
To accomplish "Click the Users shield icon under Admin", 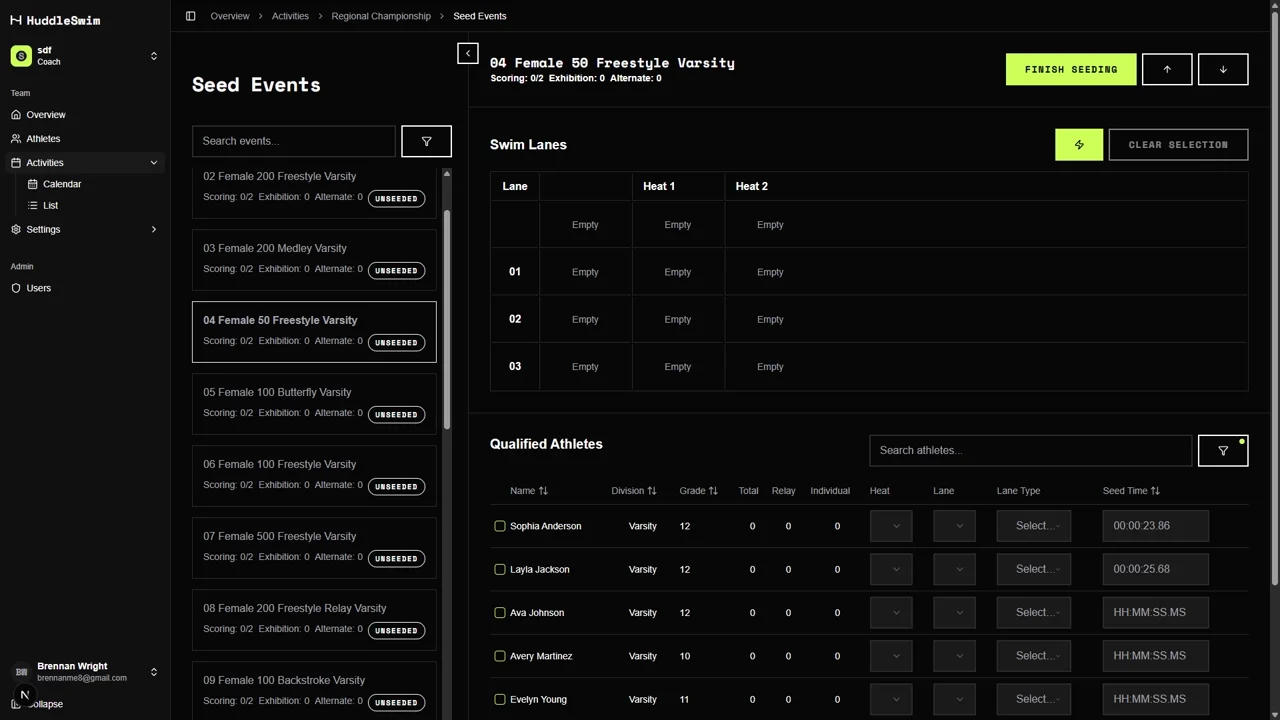I will pyautogui.click(x=15, y=288).
